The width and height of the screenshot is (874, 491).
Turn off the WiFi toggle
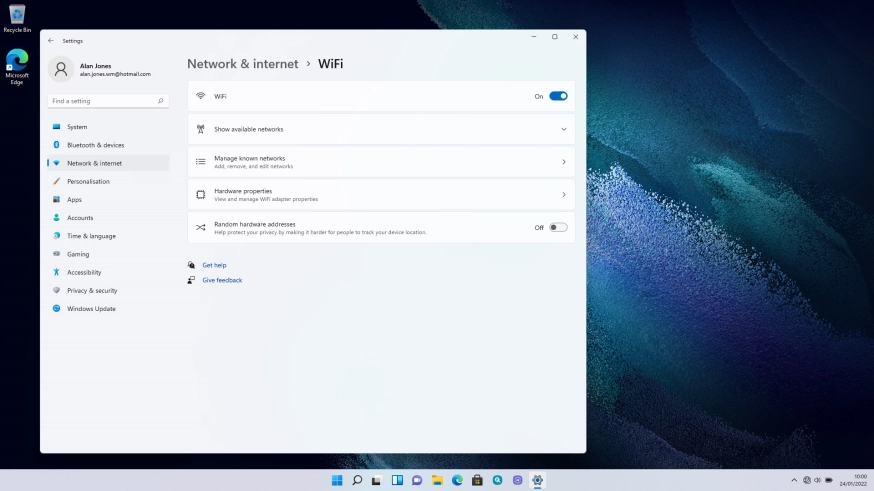pos(558,96)
